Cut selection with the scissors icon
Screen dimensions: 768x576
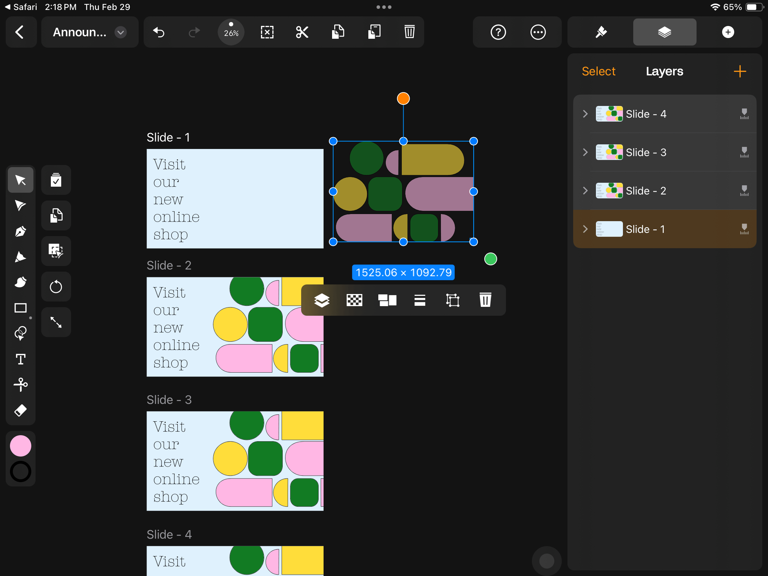pyautogui.click(x=302, y=32)
